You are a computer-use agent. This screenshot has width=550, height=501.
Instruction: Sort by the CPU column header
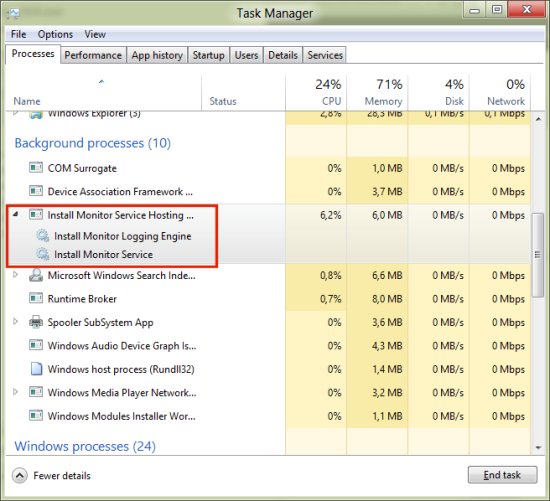tap(316, 93)
